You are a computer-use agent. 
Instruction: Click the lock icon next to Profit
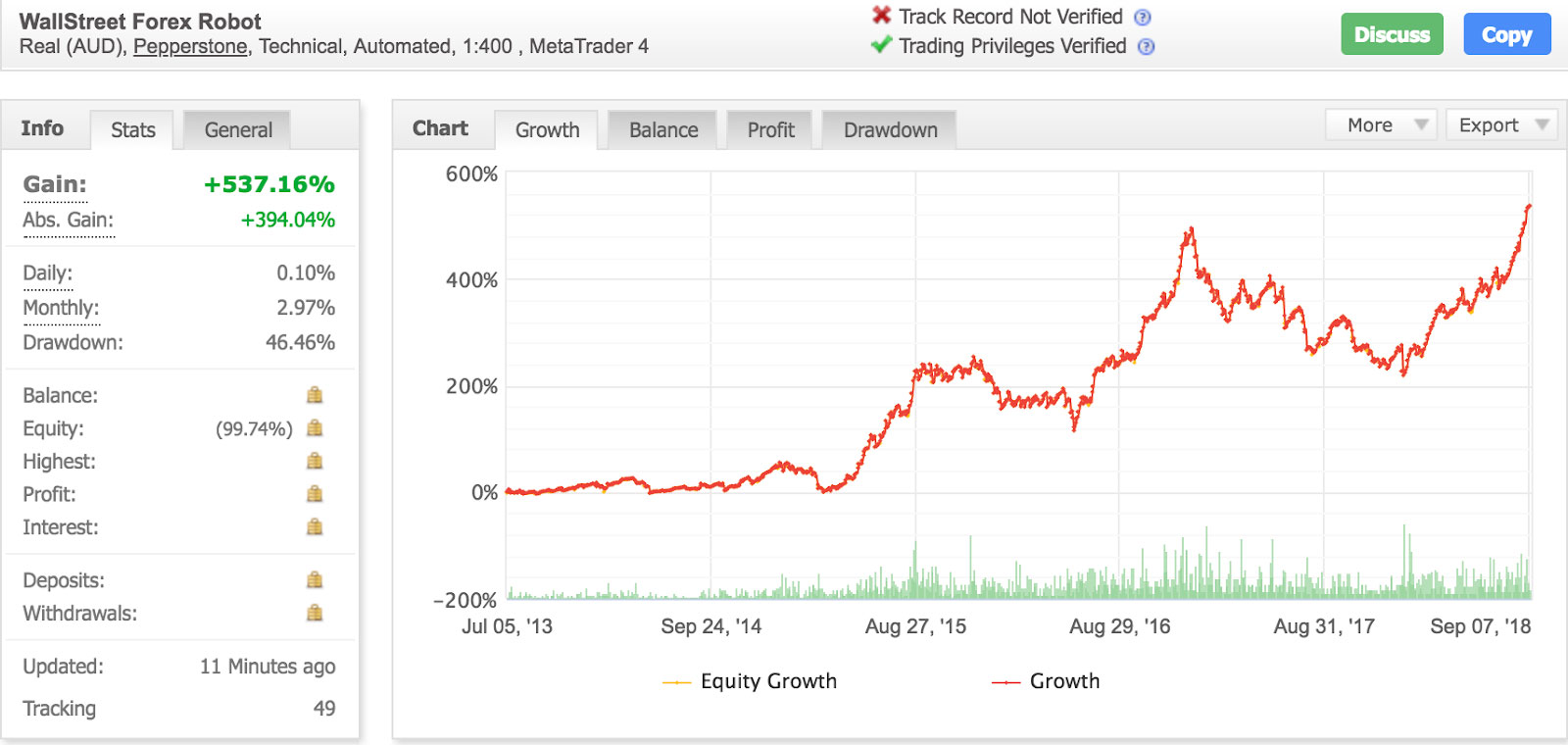[315, 494]
